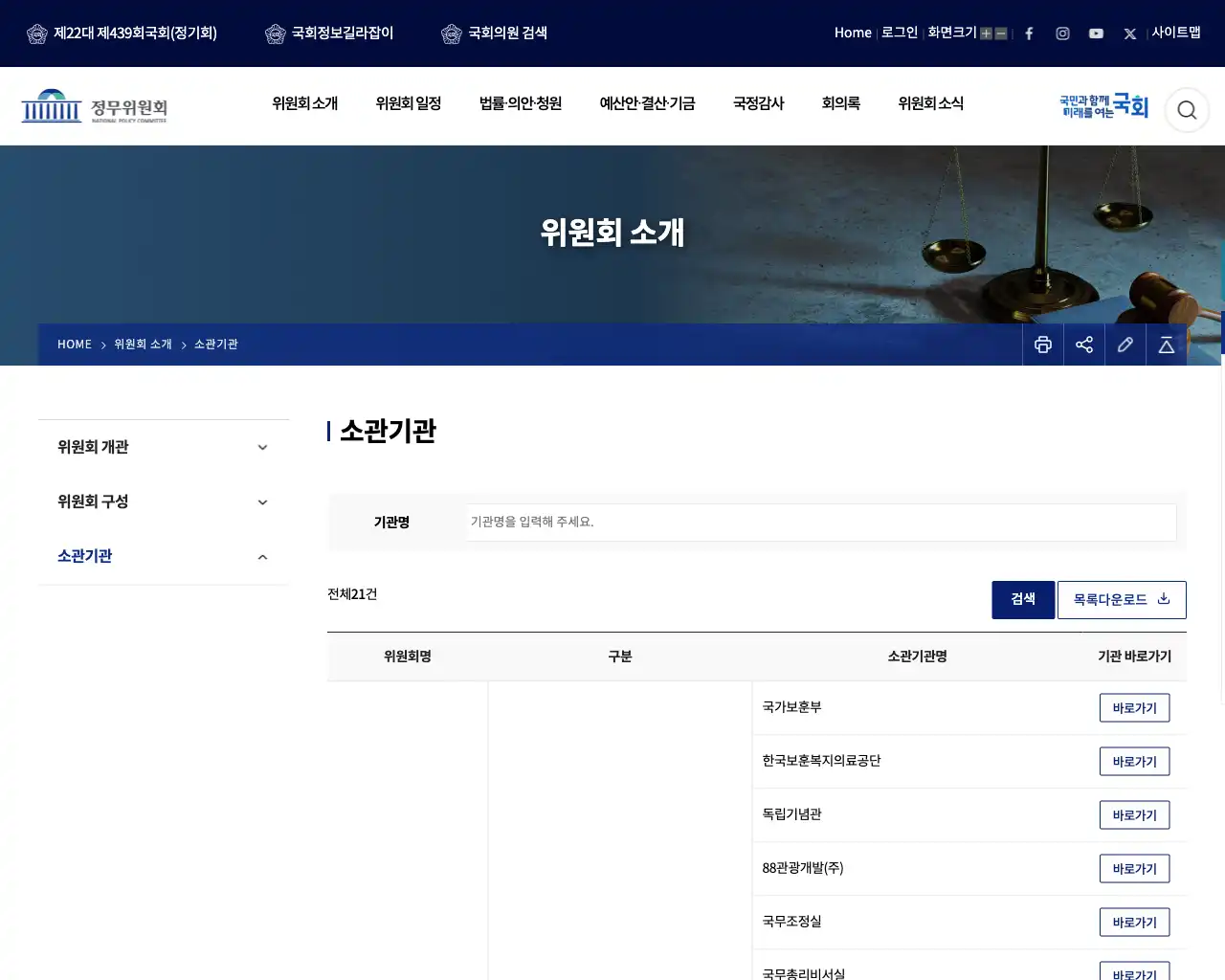Open the 위원회 일정 menu
The height and width of the screenshot is (980, 1225).
(x=409, y=103)
